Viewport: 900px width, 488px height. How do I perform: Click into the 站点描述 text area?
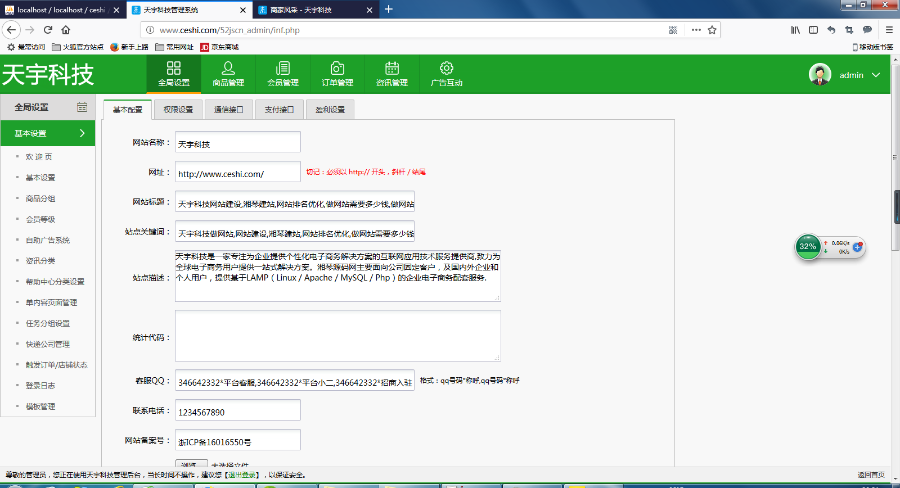338,276
